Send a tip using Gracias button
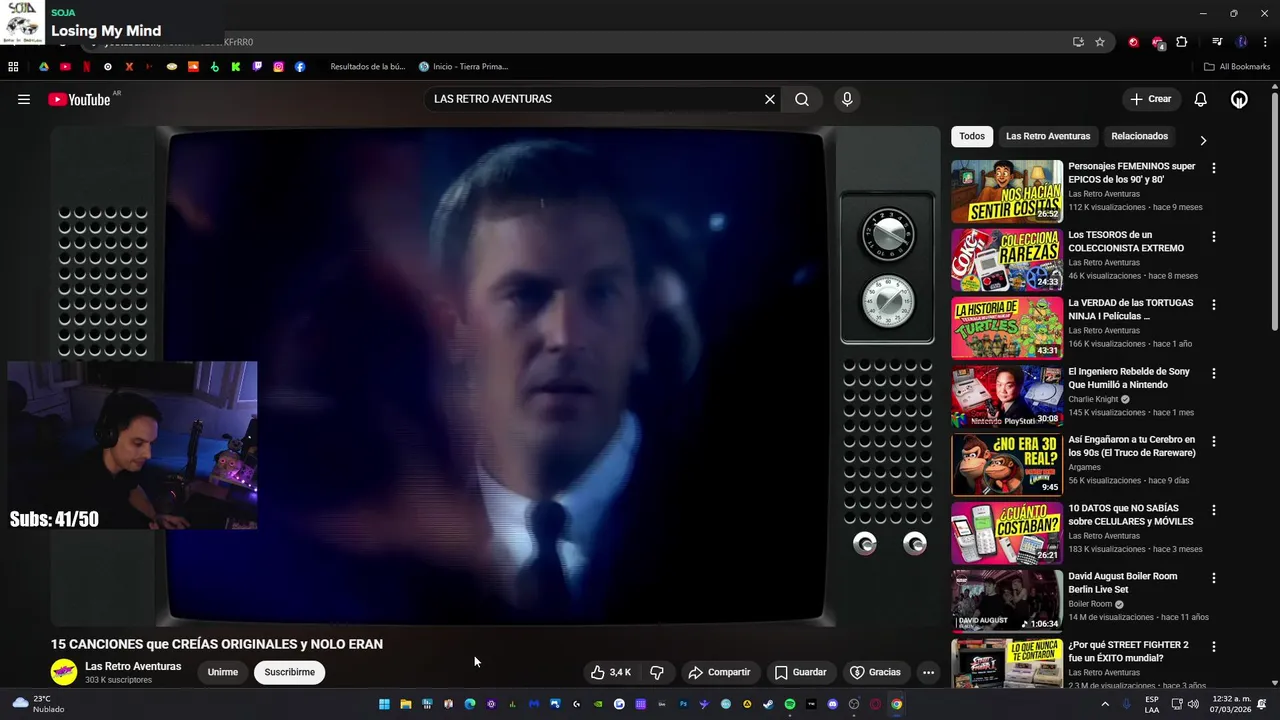This screenshot has width=1280, height=720. [x=875, y=672]
